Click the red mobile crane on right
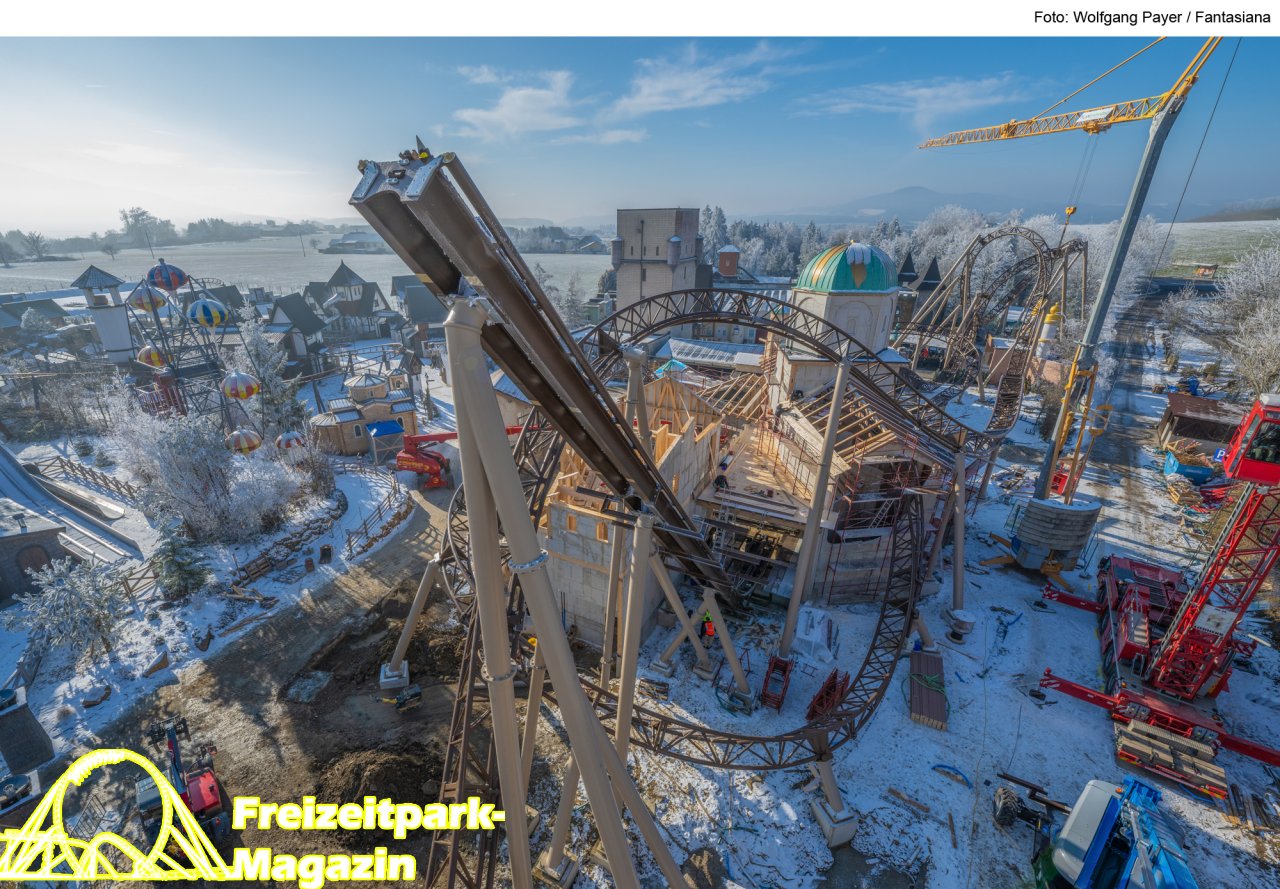 pyautogui.click(x=1180, y=620)
